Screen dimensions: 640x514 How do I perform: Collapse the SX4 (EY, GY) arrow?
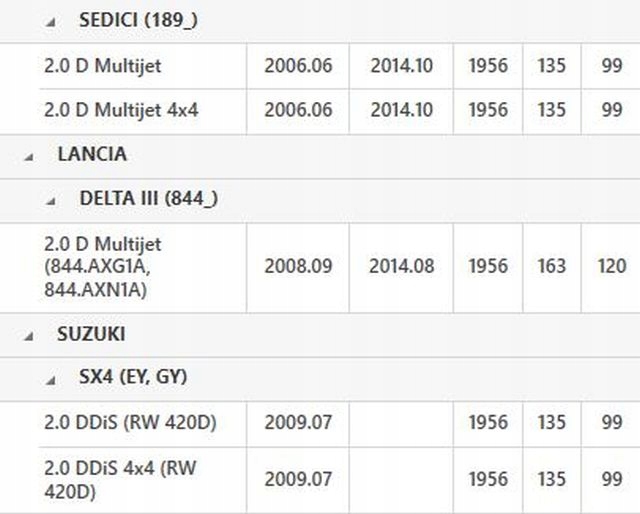(x=52, y=379)
